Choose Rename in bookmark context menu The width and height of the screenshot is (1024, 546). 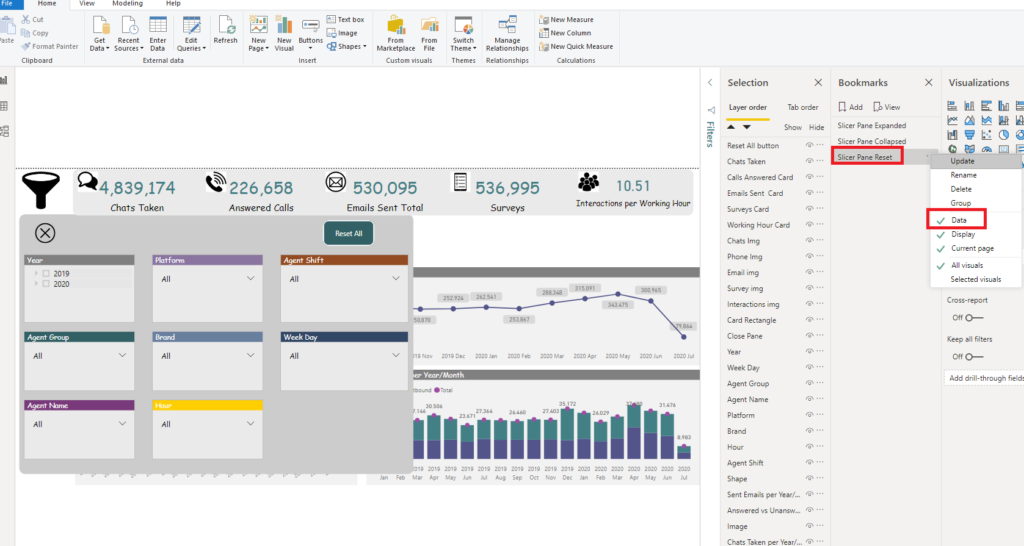point(976,175)
